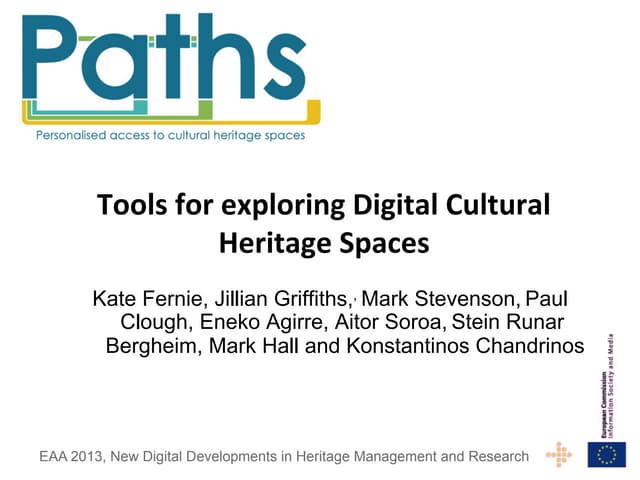Click the Heritage Spaces title line
This screenshot has width=640, height=480.
tap(323, 243)
